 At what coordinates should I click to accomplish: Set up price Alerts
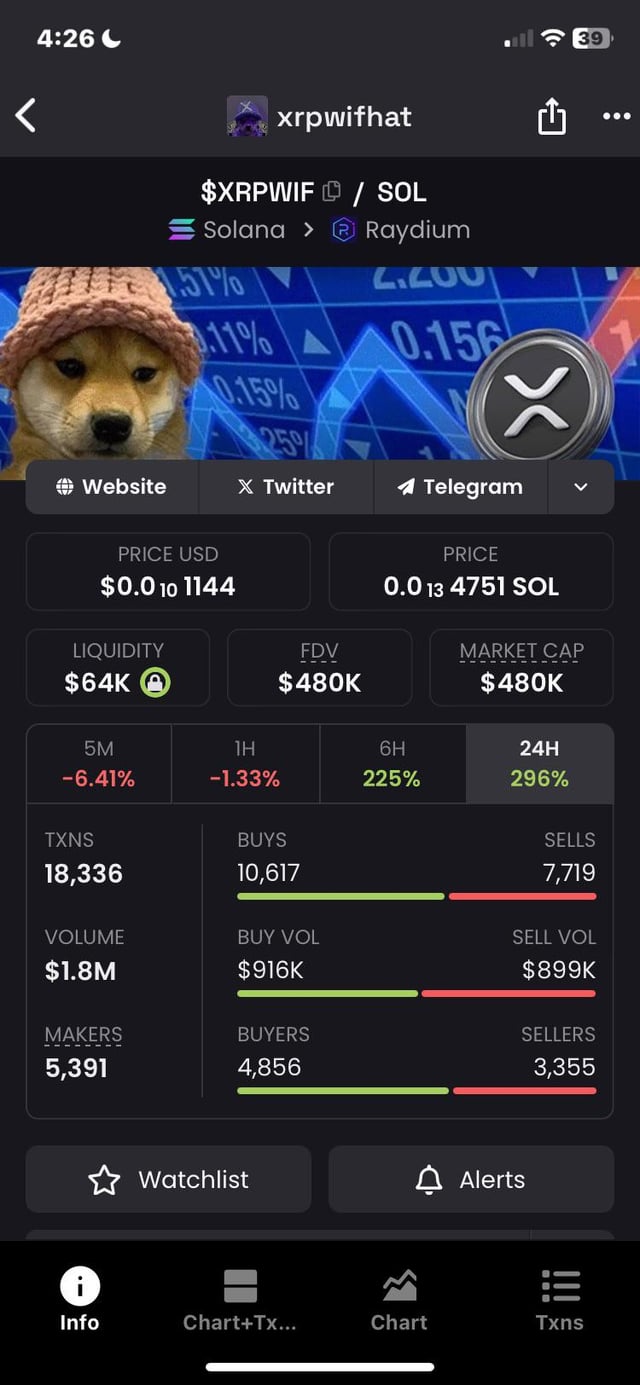[x=471, y=1180]
